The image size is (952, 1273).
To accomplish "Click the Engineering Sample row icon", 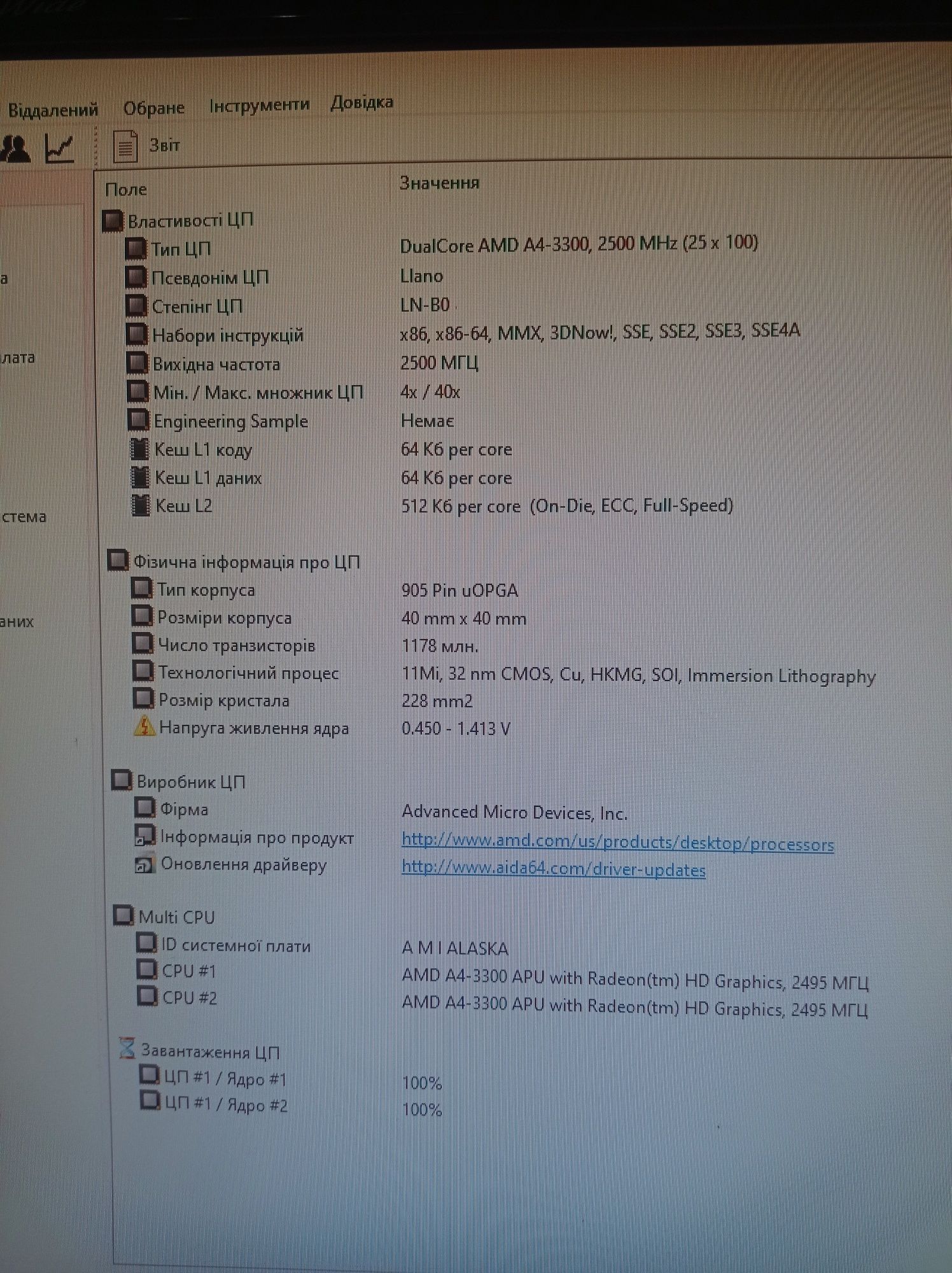I will [139, 420].
